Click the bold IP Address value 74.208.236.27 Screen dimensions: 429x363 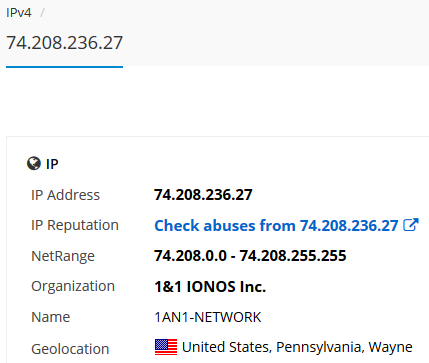(203, 195)
